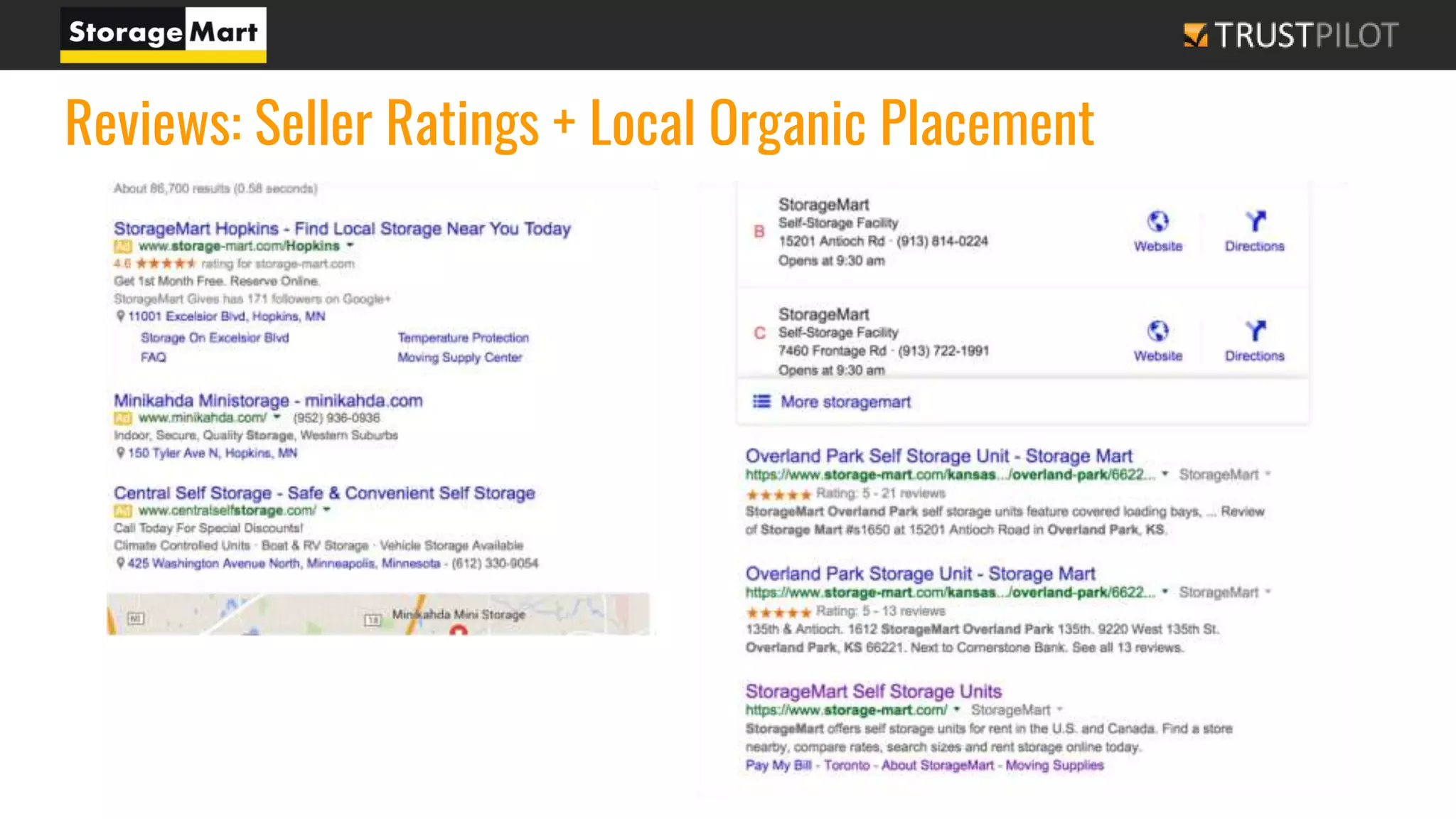Click '(952) 936-0936' phone number
This screenshot has width=1456, height=819.
336,417
